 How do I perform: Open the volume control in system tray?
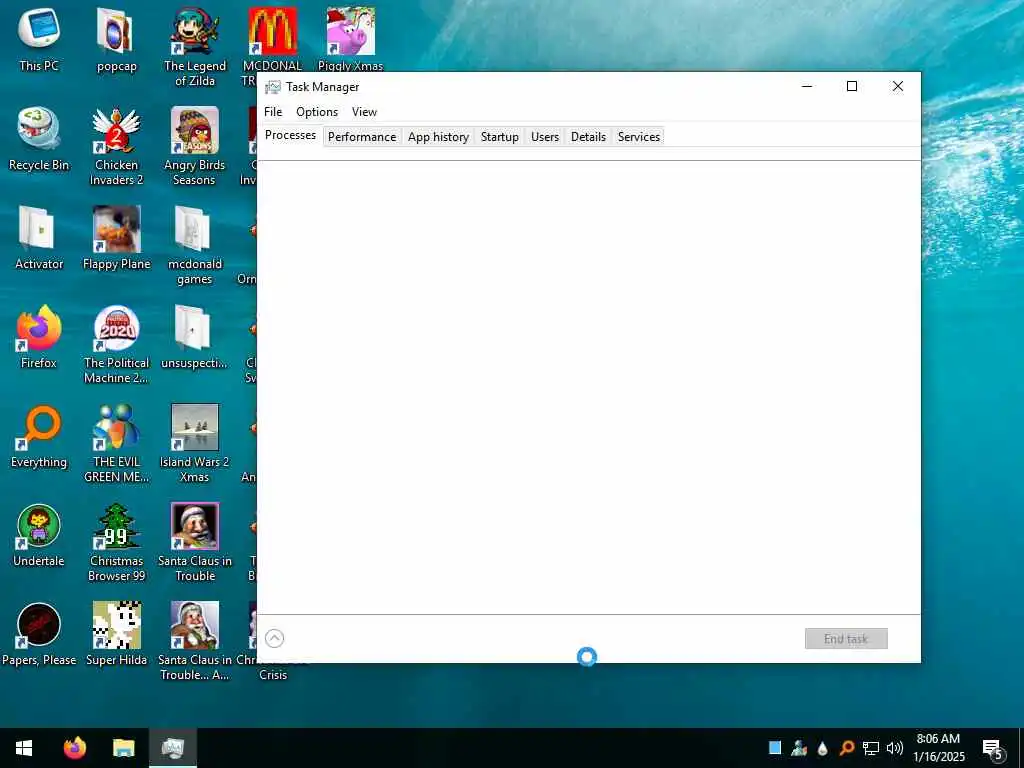(895, 748)
